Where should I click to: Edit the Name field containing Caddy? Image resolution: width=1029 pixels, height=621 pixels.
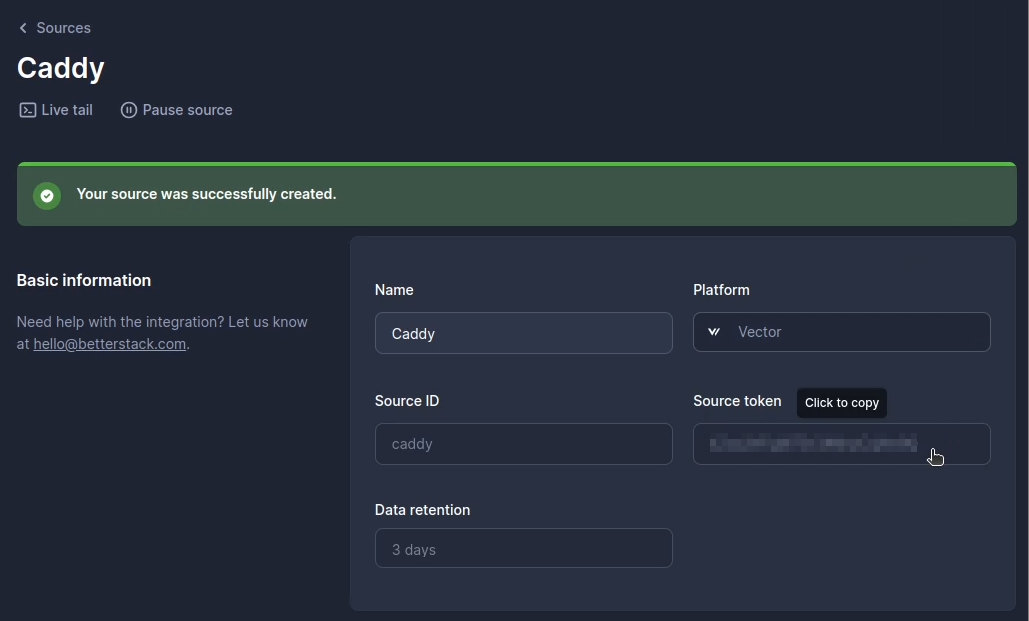524,333
